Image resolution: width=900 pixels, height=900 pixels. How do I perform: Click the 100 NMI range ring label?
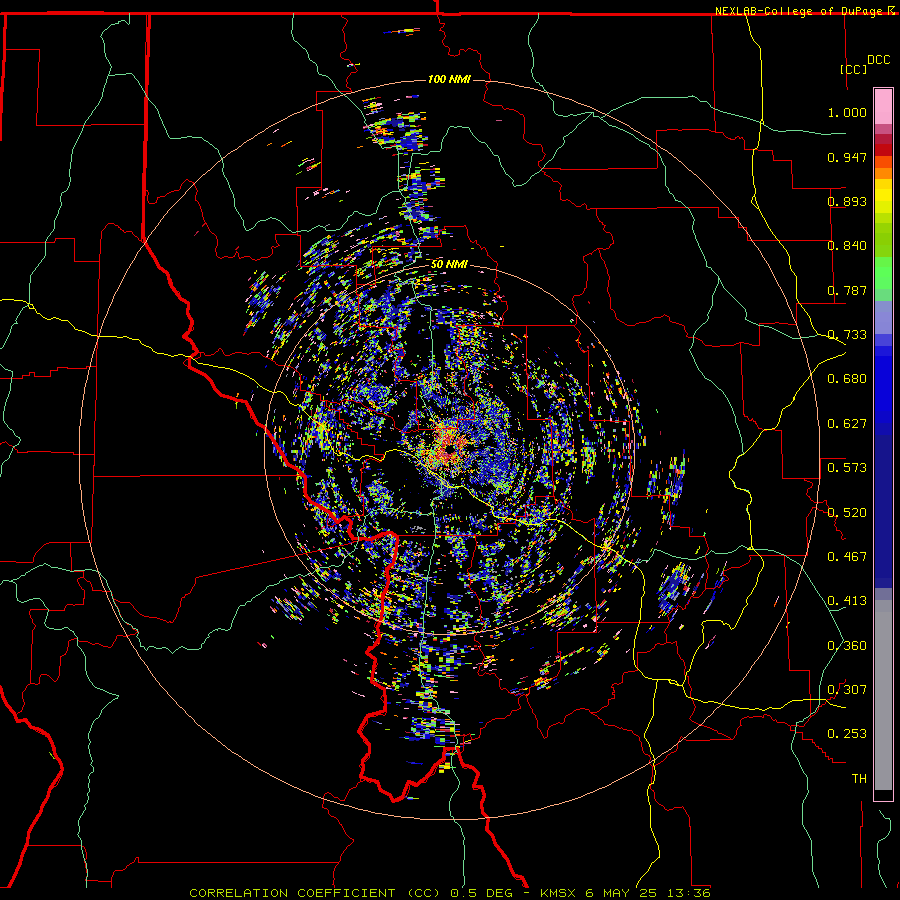[x=449, y=79]
